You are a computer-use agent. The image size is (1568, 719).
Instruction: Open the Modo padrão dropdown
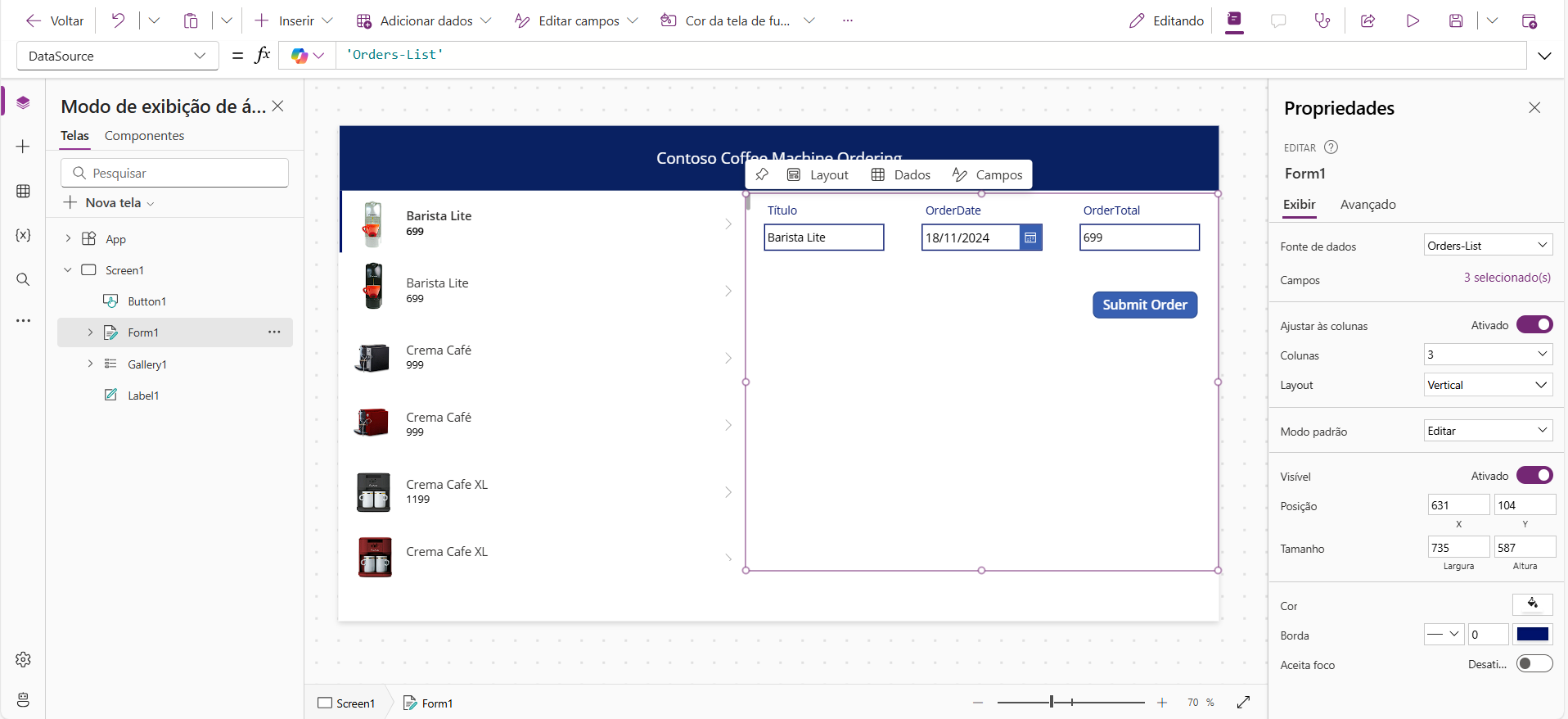(1488, 431)
